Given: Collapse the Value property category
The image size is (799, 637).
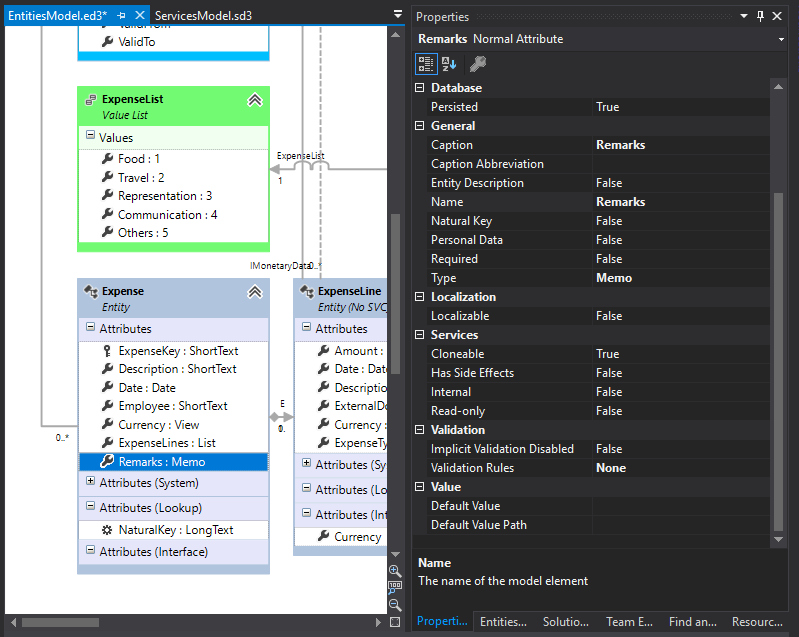Looking at the screenshot, I should (x=419, y=487).
